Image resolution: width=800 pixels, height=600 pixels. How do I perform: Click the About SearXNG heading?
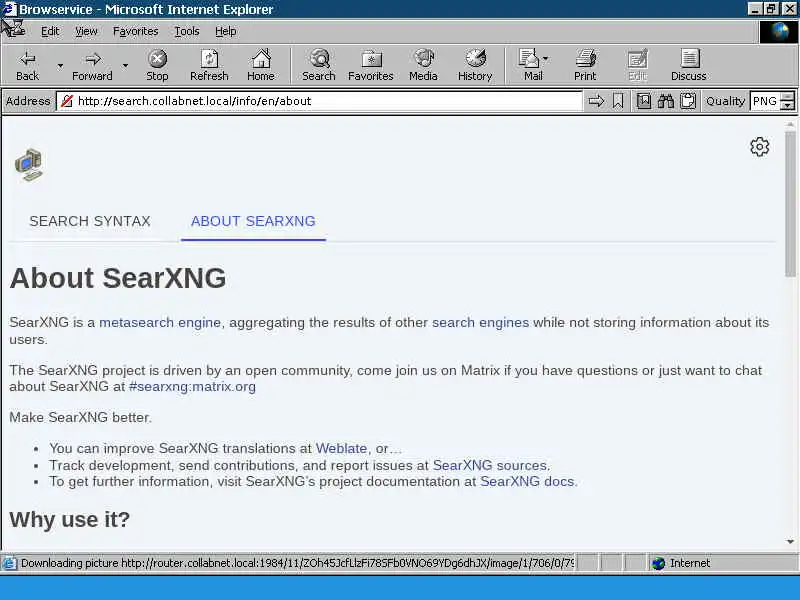coord(118,278)
